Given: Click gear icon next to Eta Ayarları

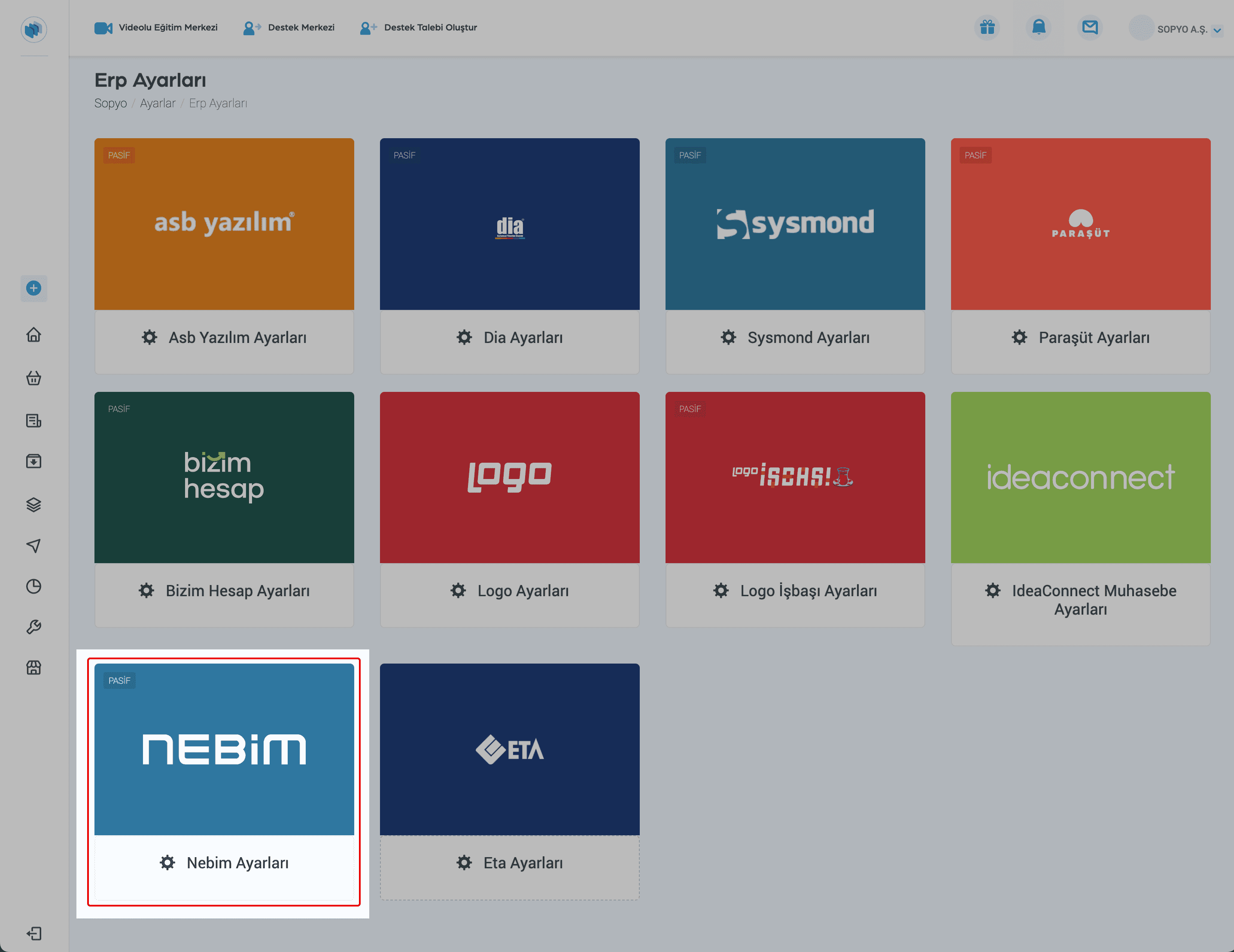Looking at the screenshot, I should pyautogui.click(x=464, y=863).
